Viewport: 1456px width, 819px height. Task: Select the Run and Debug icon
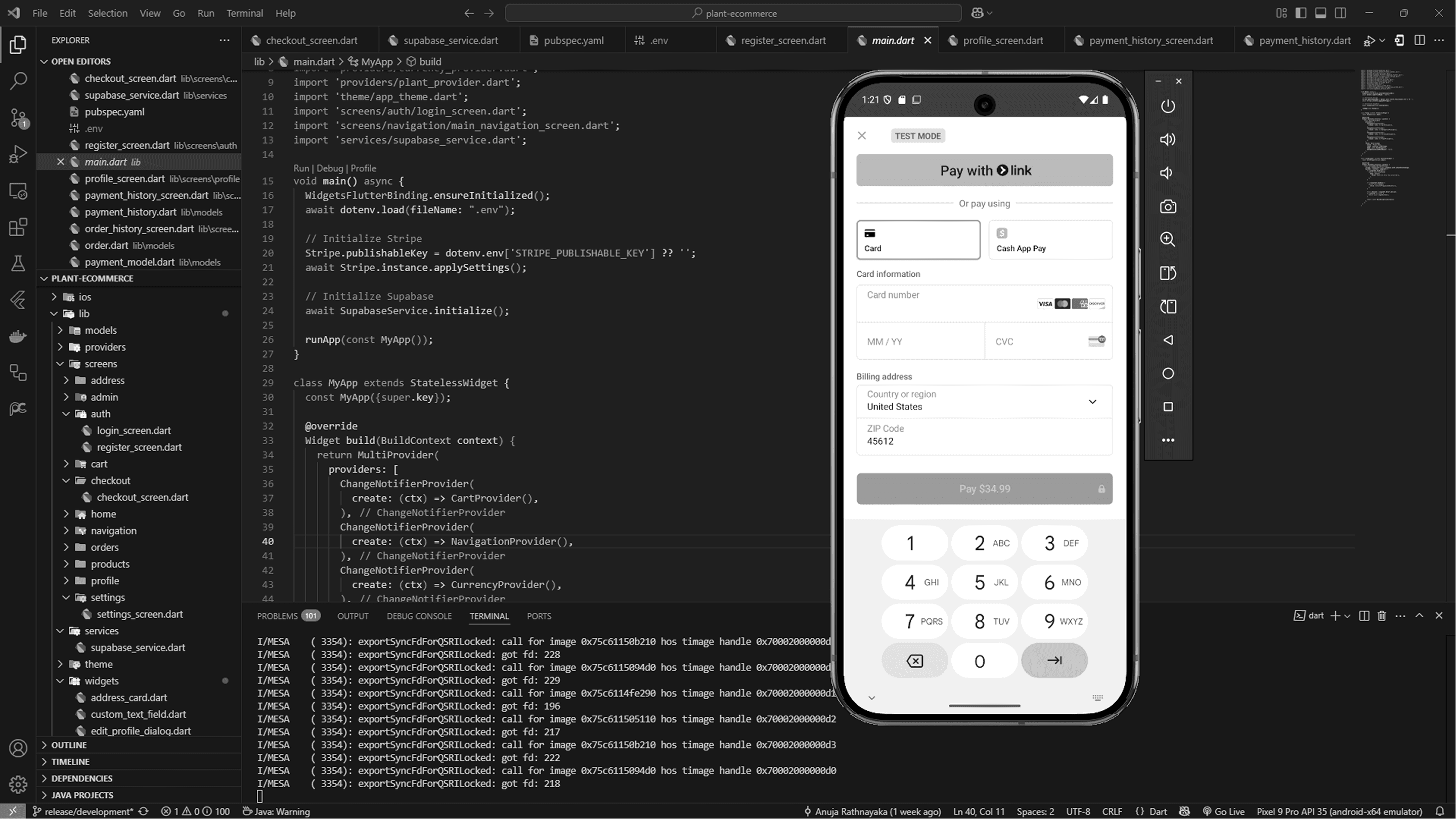(x=18, y=154)
